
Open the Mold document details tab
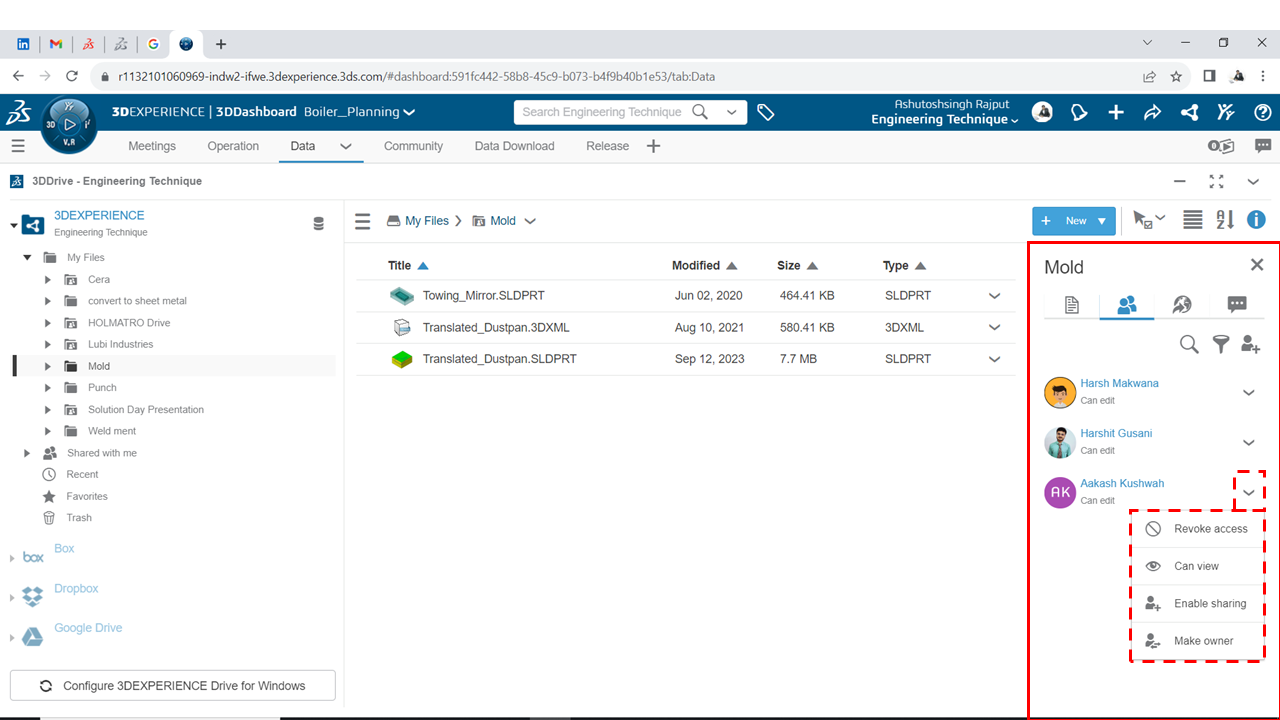[1072, 305]
